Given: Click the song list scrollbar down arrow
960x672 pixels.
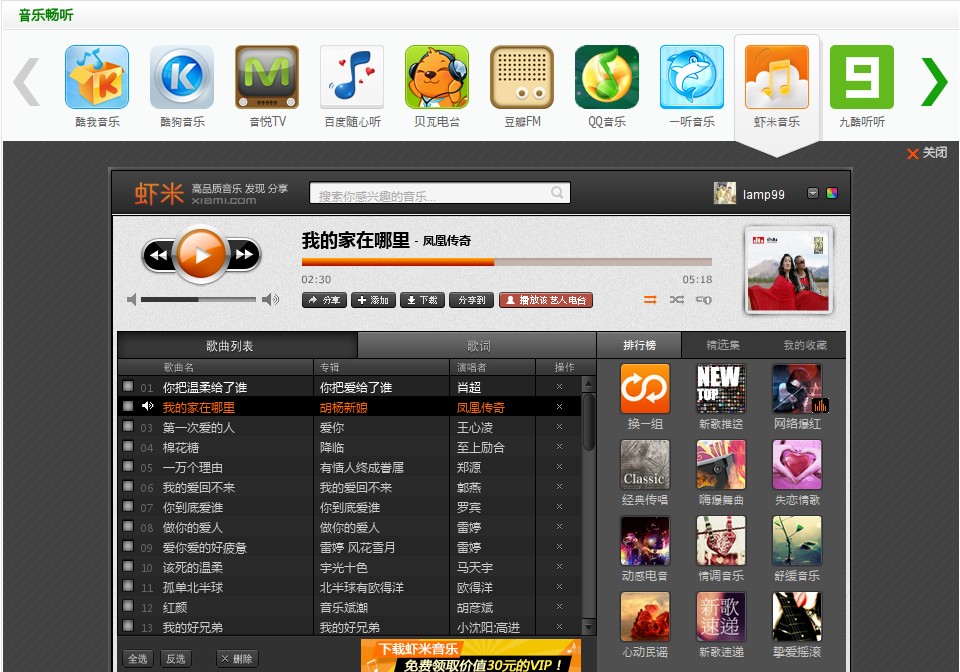Looking at the screenshot, I should [588, 627].
